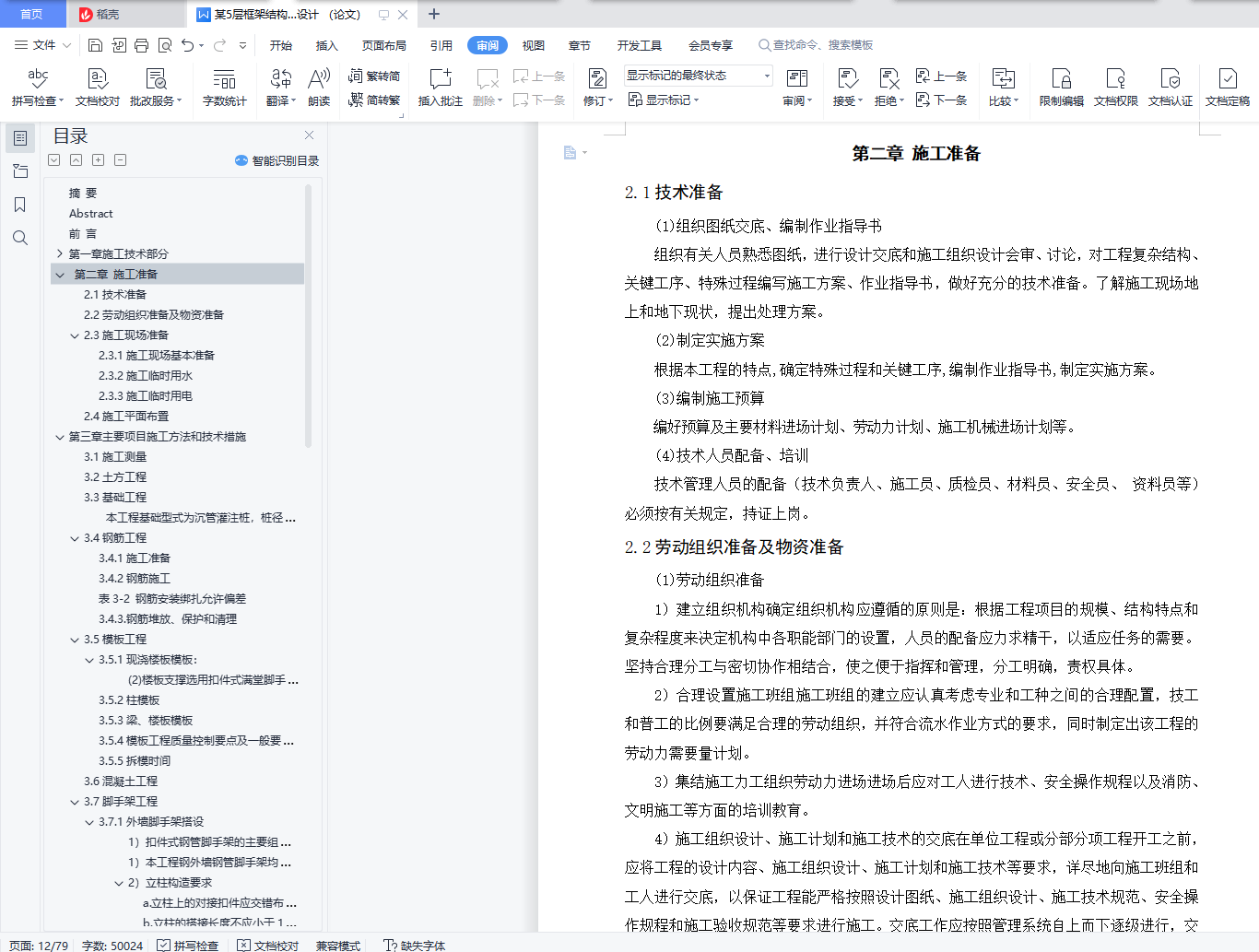
Task: Click the page icon beside the chapter heading
Action: 571,152
